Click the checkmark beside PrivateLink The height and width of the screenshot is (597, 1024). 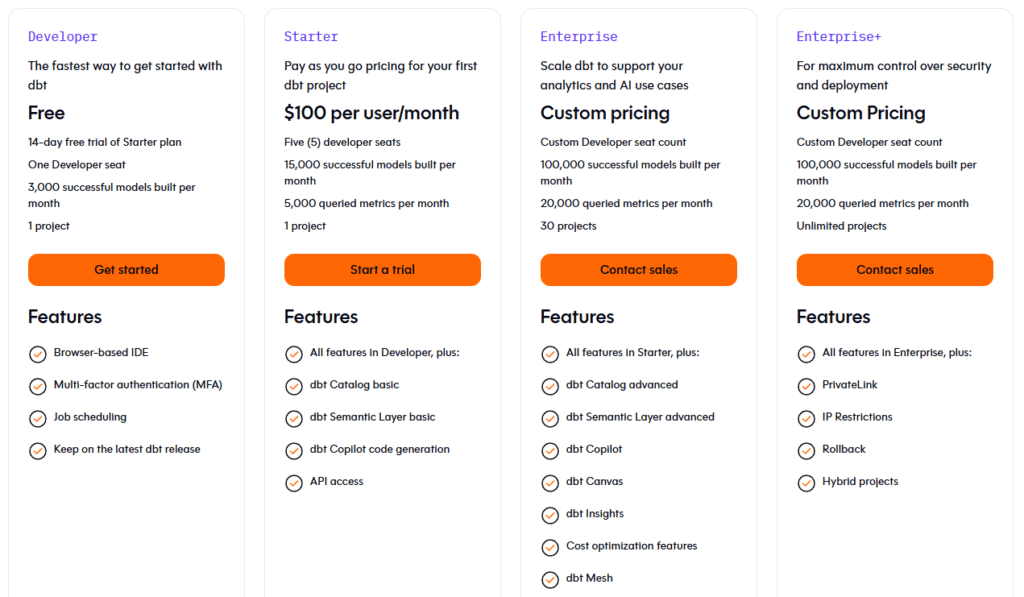click(x=806, y=385)
